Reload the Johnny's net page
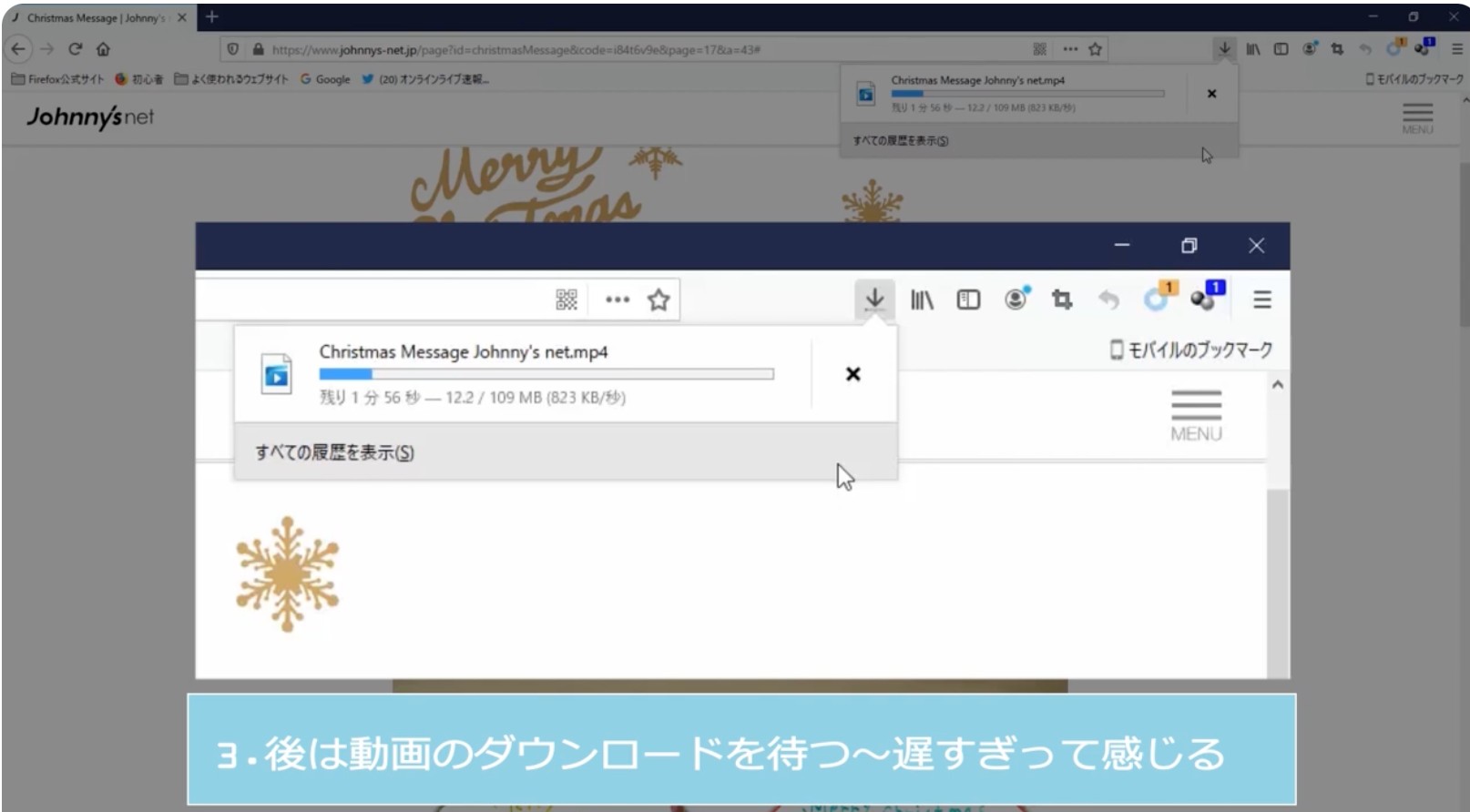The height and width of the screenshot is (812, 1470). tap(76, 49)
